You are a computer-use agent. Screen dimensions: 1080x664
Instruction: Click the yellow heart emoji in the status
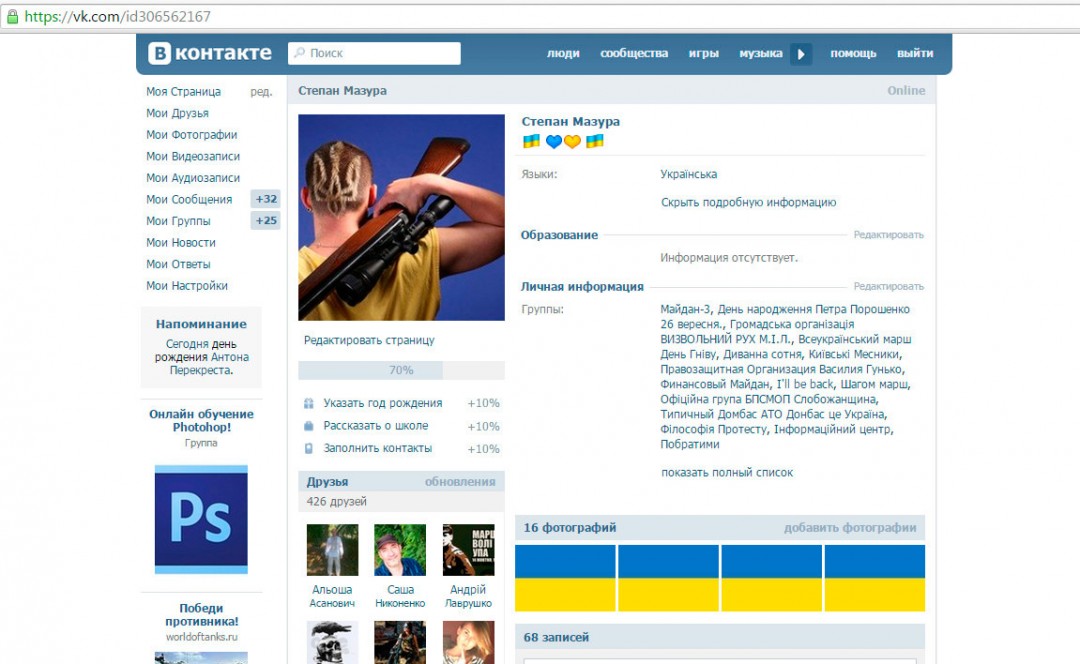click(573, 141)
